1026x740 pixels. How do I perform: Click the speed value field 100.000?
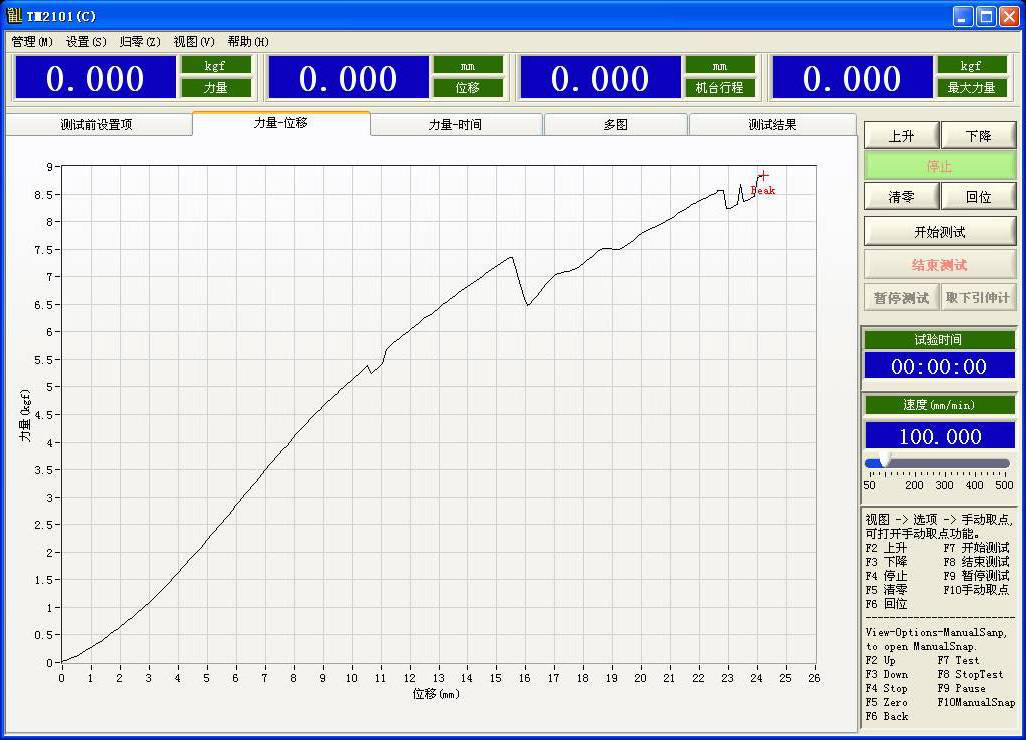coord(939,436)
